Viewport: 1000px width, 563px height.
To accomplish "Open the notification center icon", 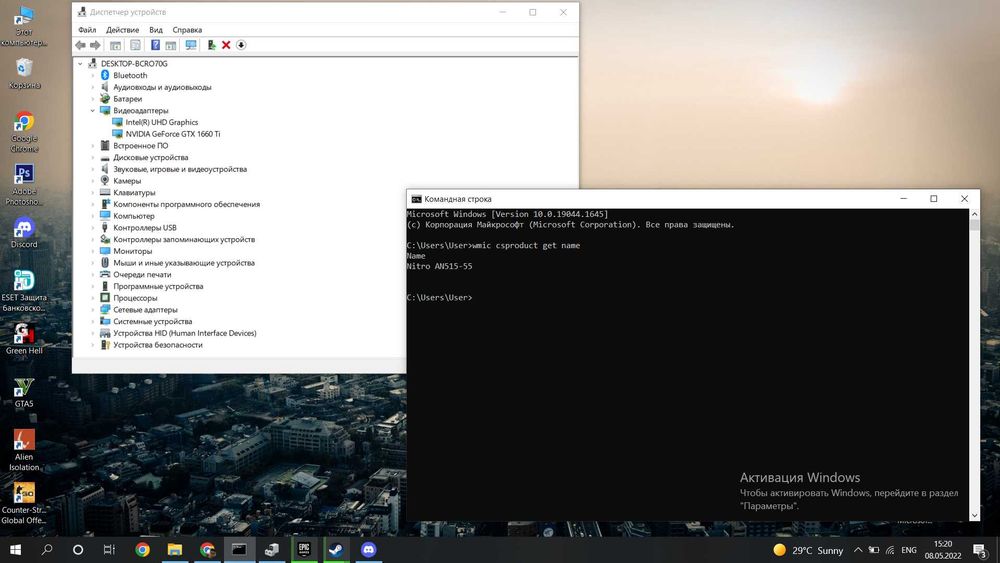I will [980, 550].
